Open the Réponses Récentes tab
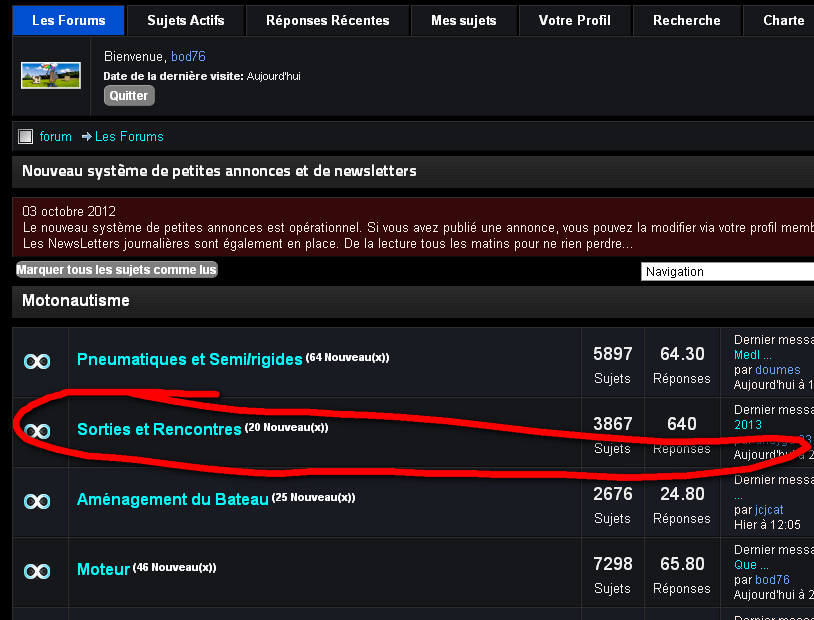The width and height of the screenshot is (814, 620). tap(326, 20)
